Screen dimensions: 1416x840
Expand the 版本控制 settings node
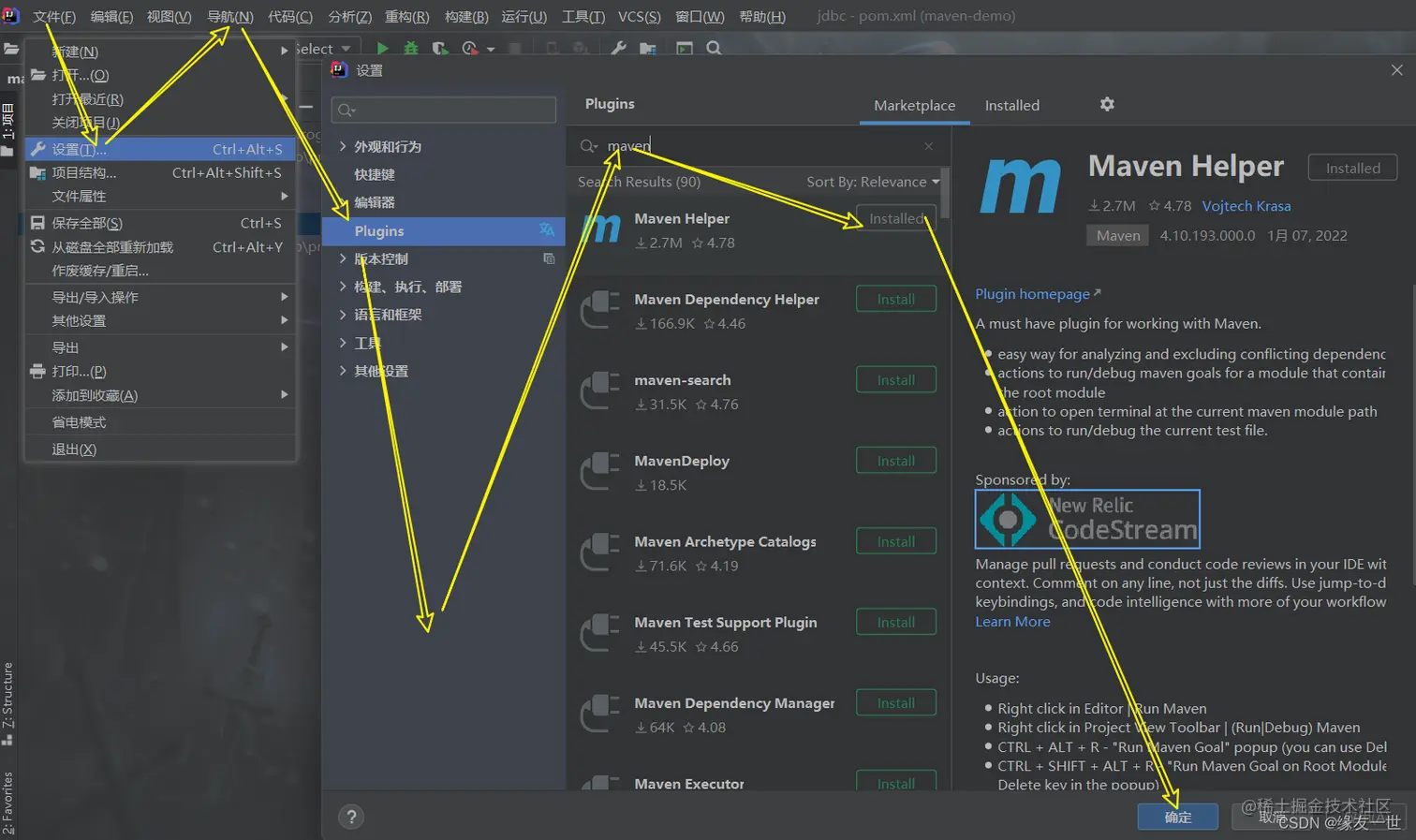pos(343,258)
